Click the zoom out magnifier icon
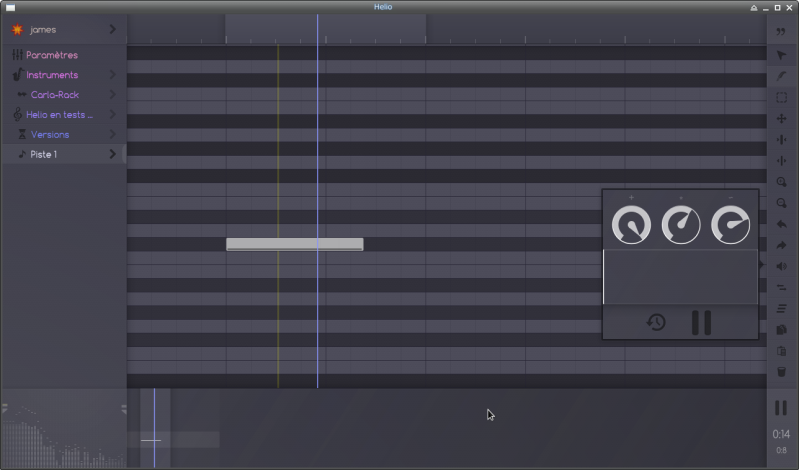The width and height of the screenshot is (799, 470). 781,203
